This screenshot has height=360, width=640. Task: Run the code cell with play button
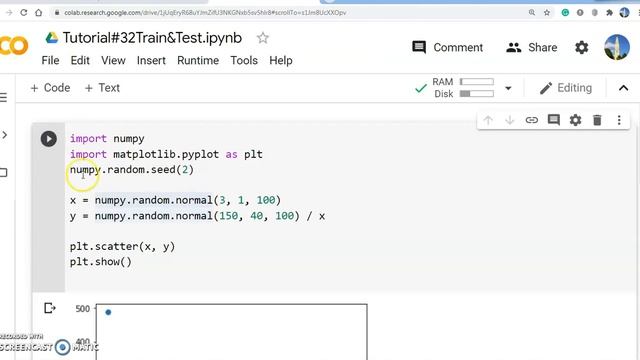point(49,139)
